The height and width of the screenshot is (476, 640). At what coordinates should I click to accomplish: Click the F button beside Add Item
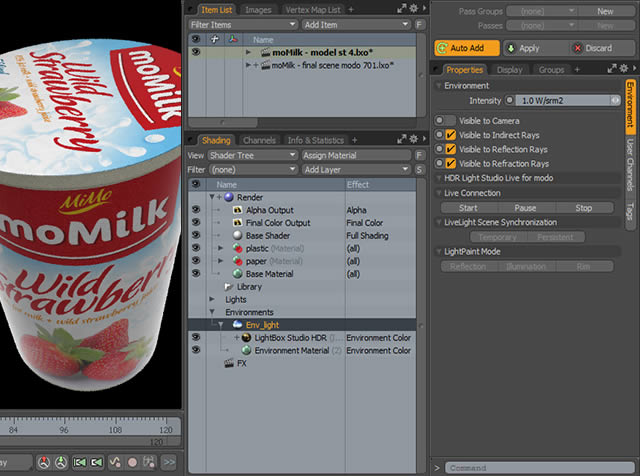pos(419,25)
